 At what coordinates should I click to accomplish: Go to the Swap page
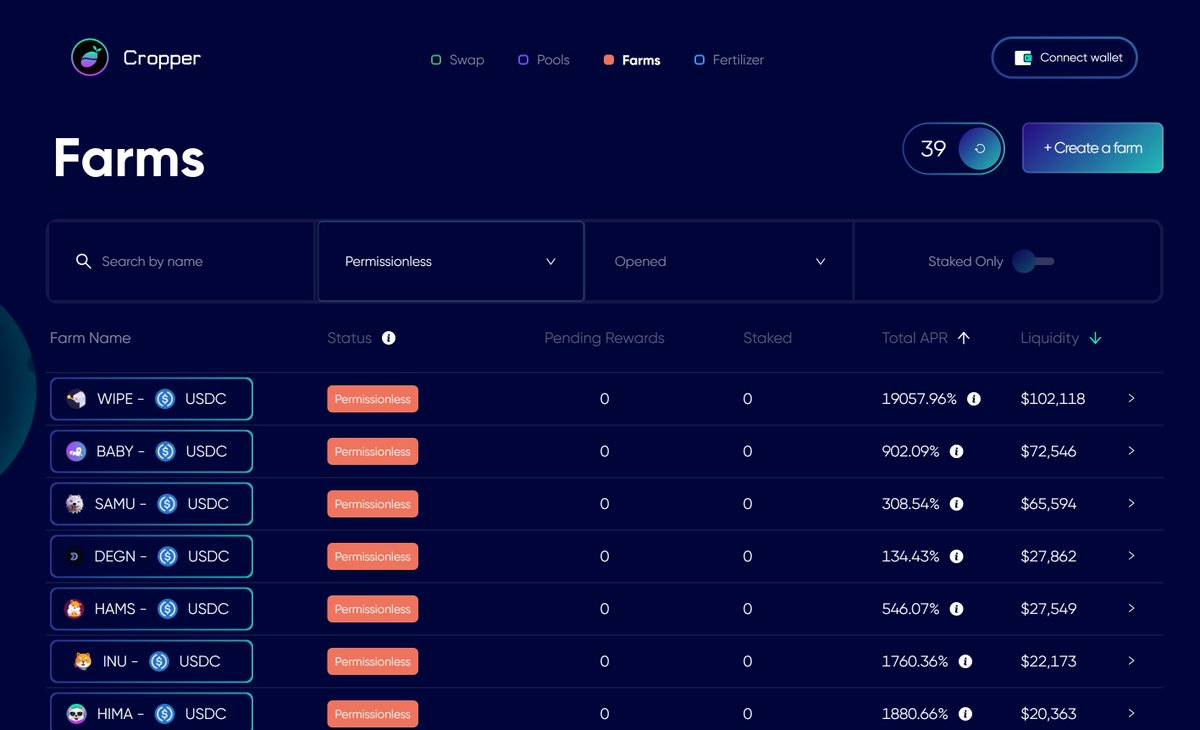point(457,60)
